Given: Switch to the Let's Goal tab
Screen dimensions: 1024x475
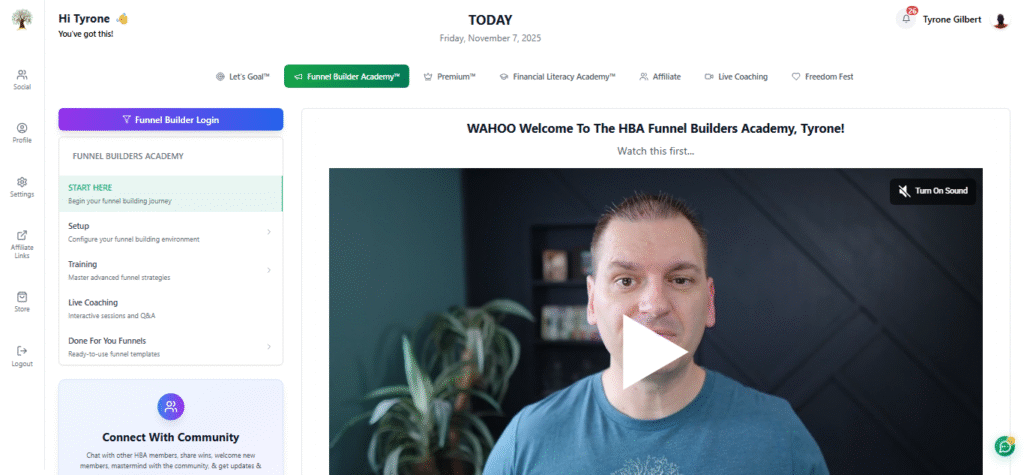Looking at the screenshot, I should tap(242, 76).
